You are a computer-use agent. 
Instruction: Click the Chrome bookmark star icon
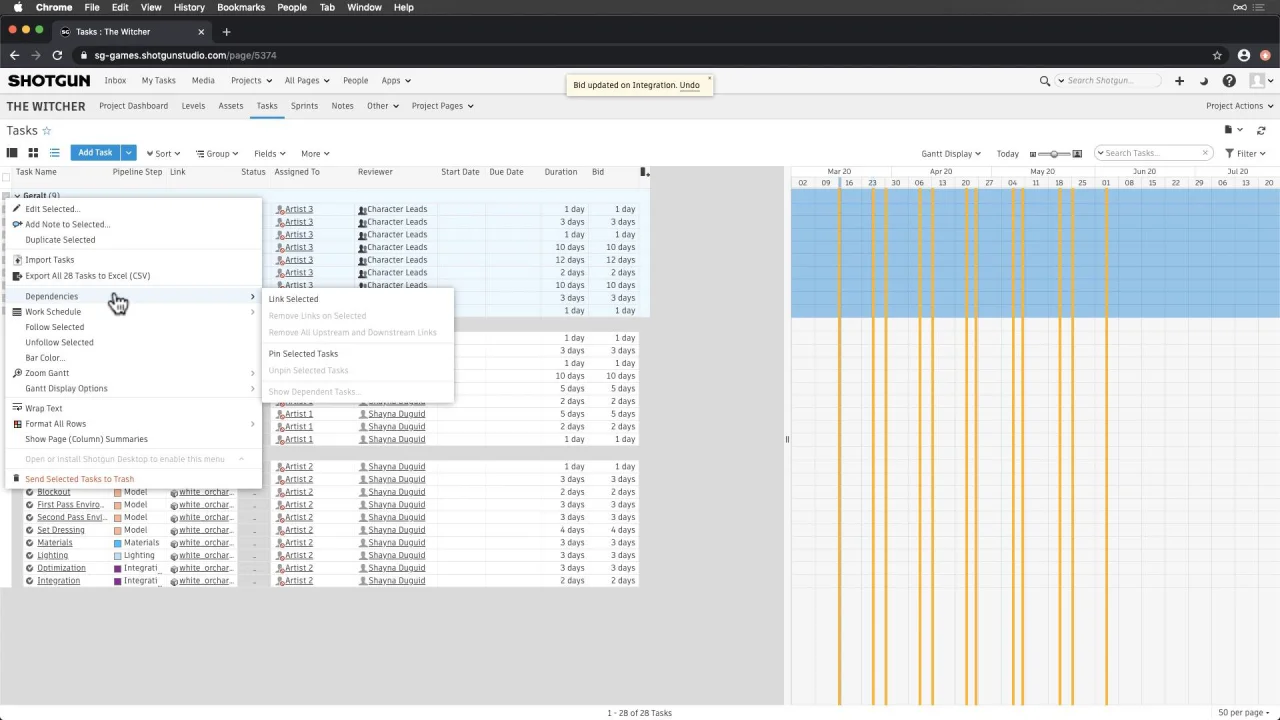click(x=1217, y=55)
